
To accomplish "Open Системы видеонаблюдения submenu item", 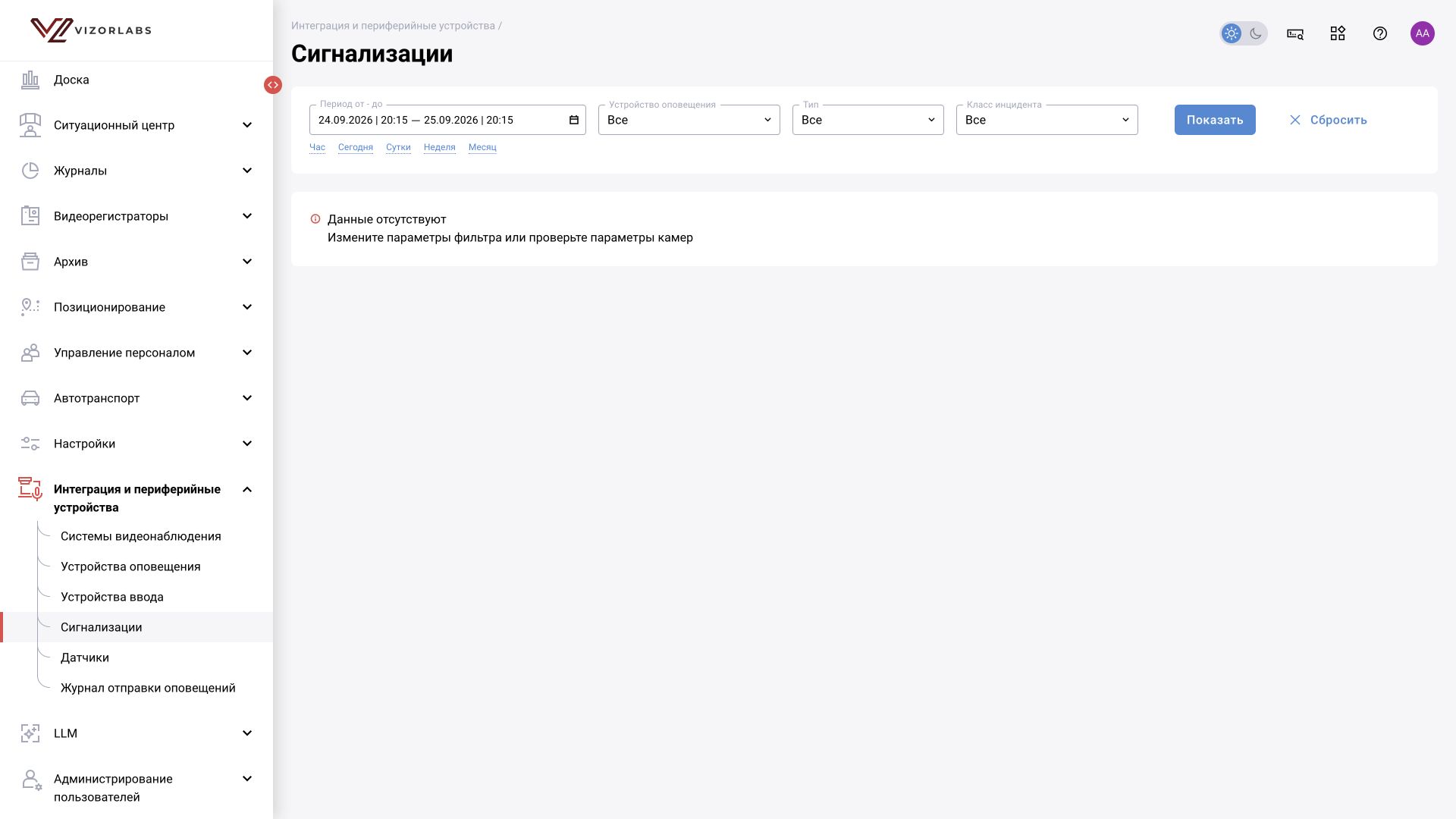I will [141, 536].
